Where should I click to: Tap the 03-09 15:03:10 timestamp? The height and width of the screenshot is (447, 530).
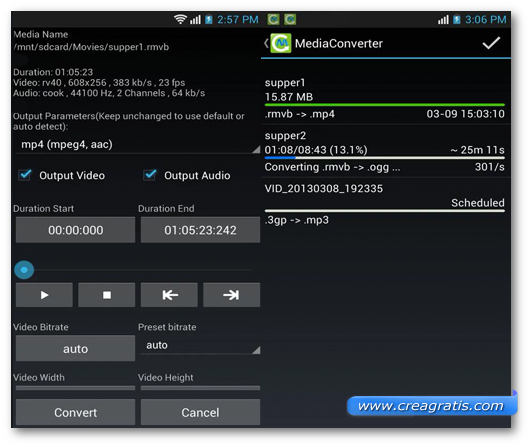pyautogui.click(x=465, y=114)
